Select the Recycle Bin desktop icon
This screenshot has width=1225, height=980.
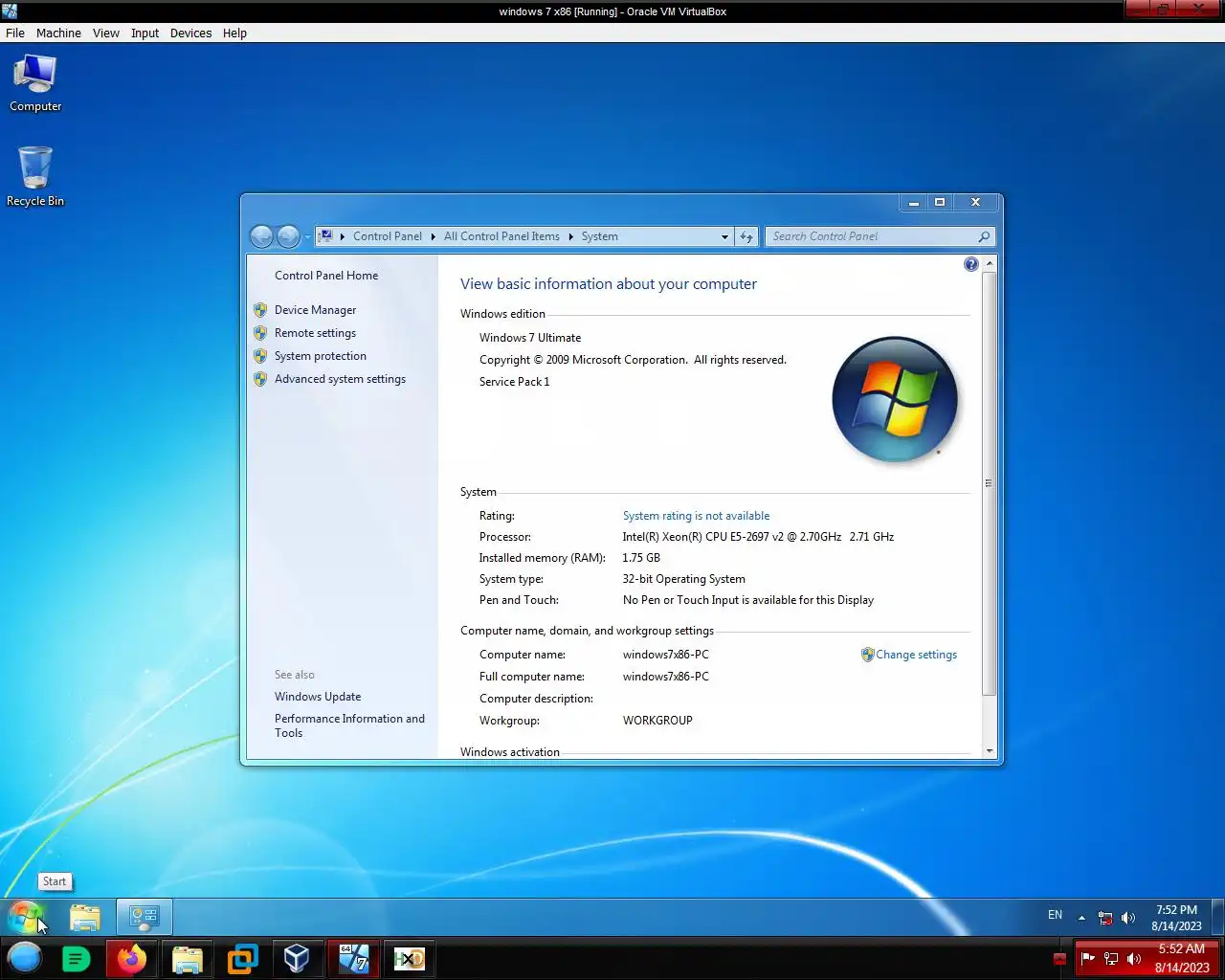(x=35, y=177)
